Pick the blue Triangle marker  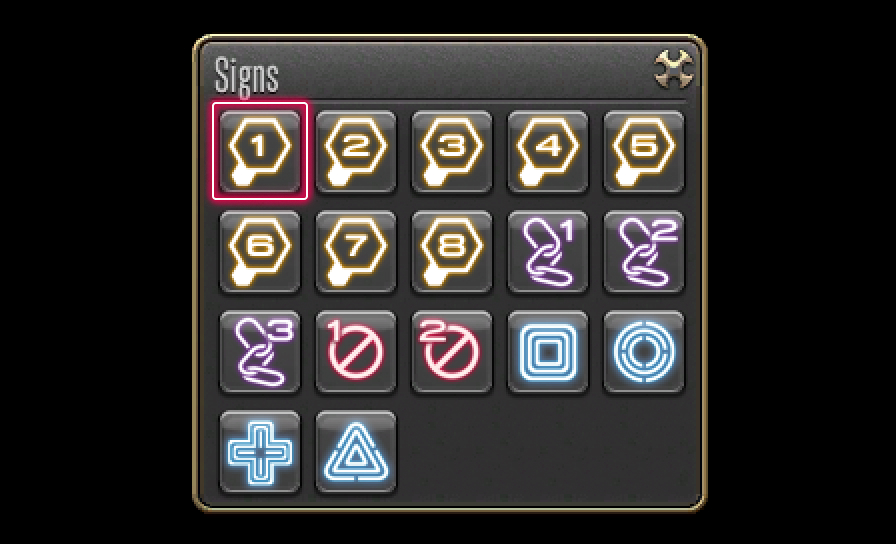356,452
